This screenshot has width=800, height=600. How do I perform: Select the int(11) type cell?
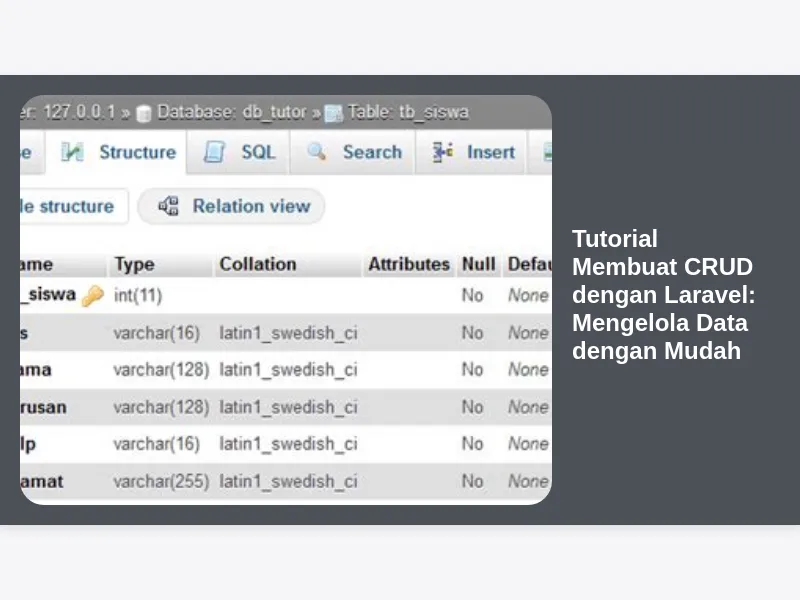(138, 295)
